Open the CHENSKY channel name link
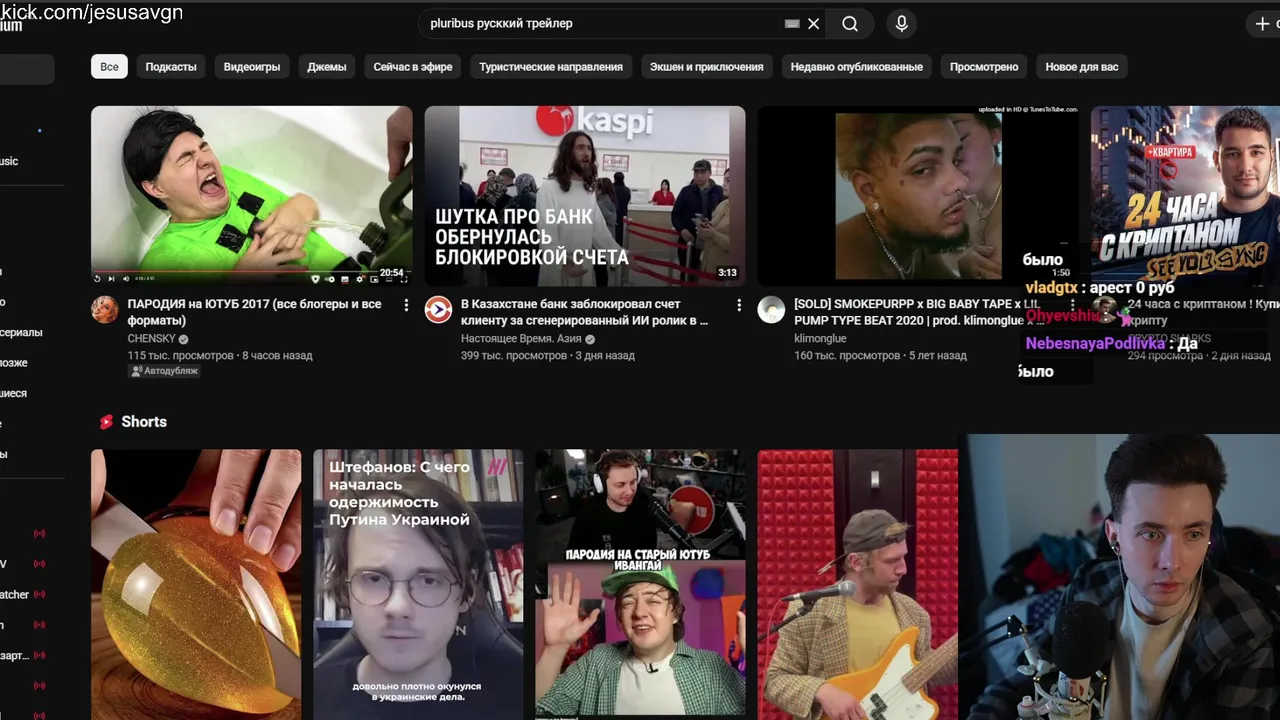 coord(151,339)
